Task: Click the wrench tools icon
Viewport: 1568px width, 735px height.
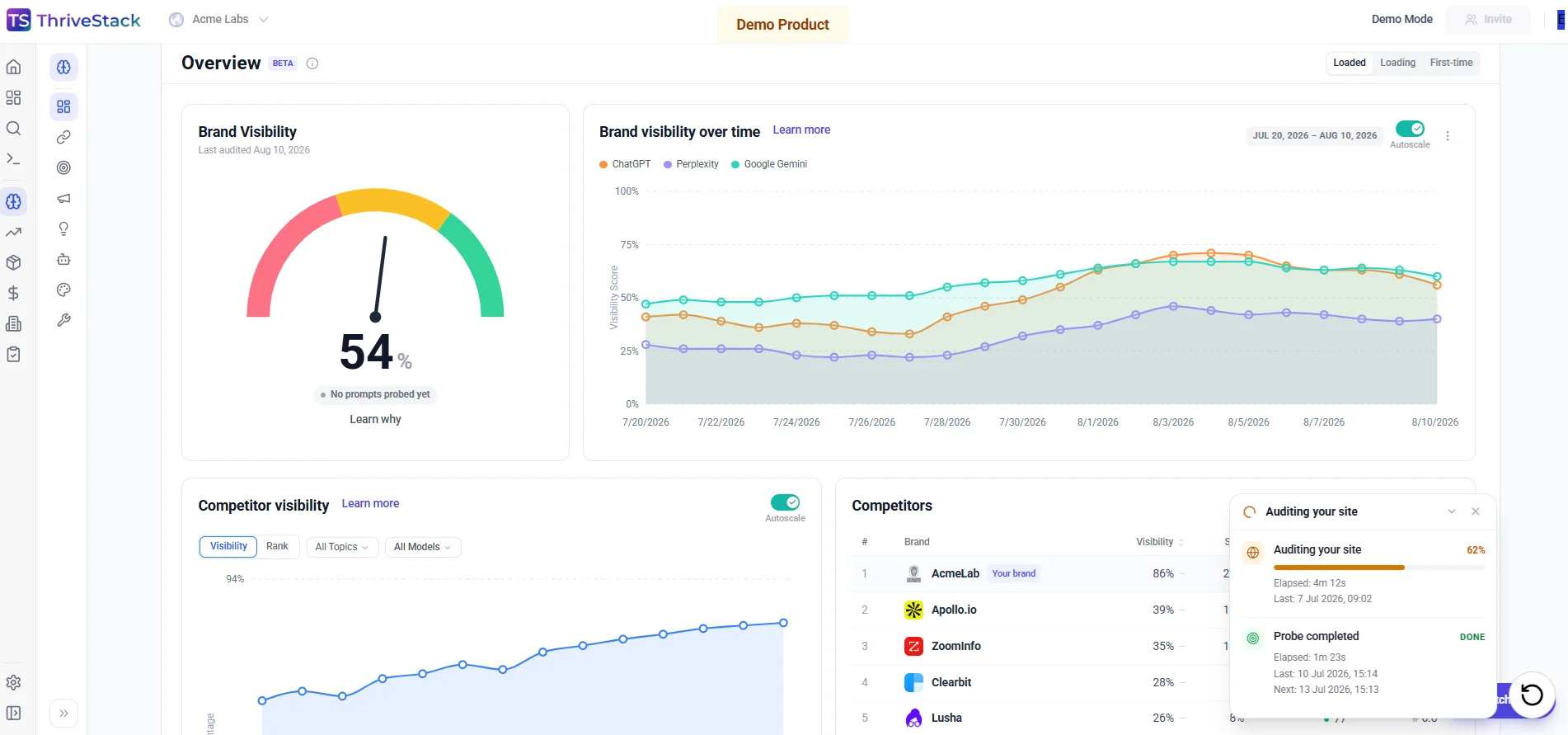Action: [x=63, y=320]
